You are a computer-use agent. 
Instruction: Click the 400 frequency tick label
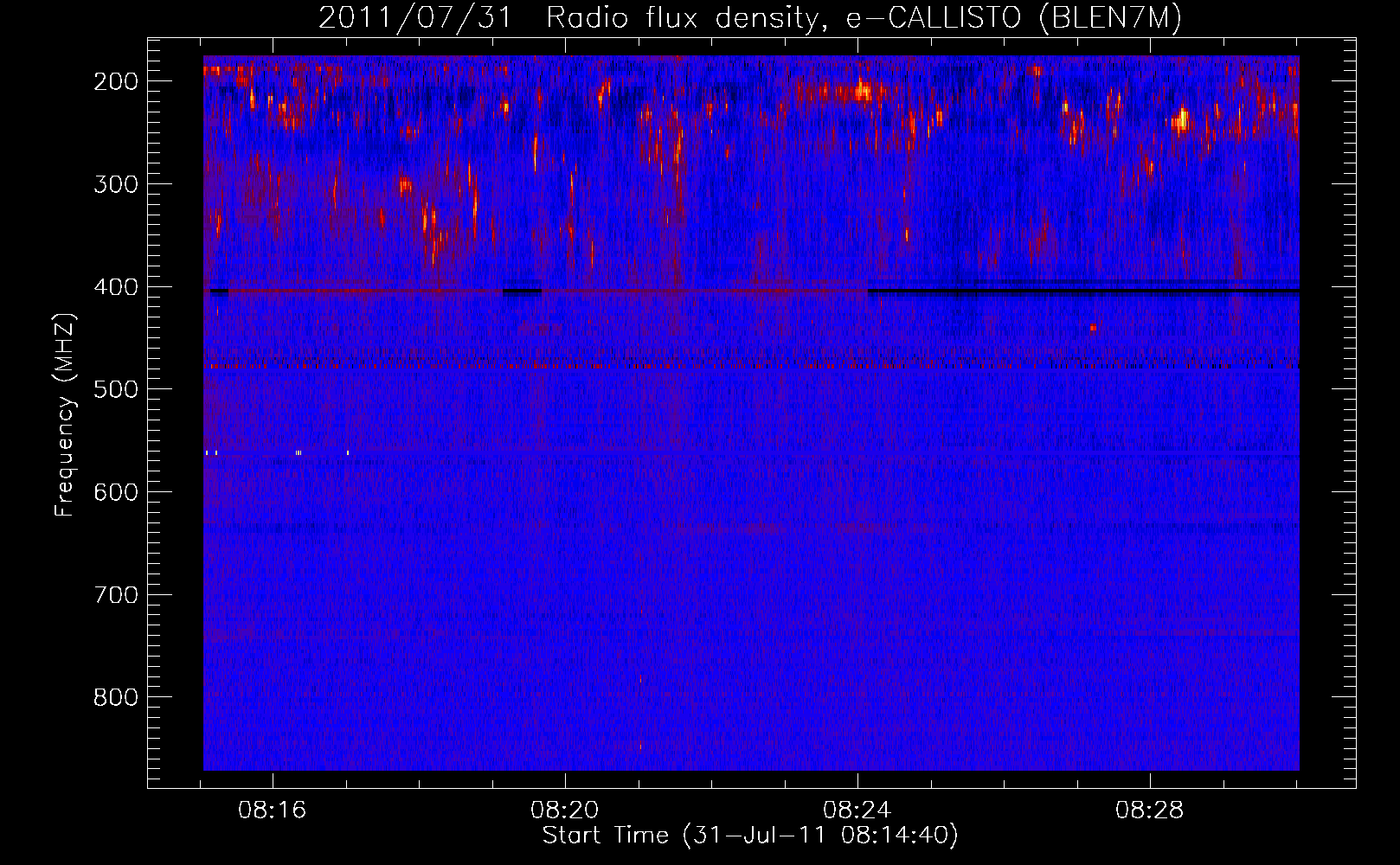[x=116, y=287]
